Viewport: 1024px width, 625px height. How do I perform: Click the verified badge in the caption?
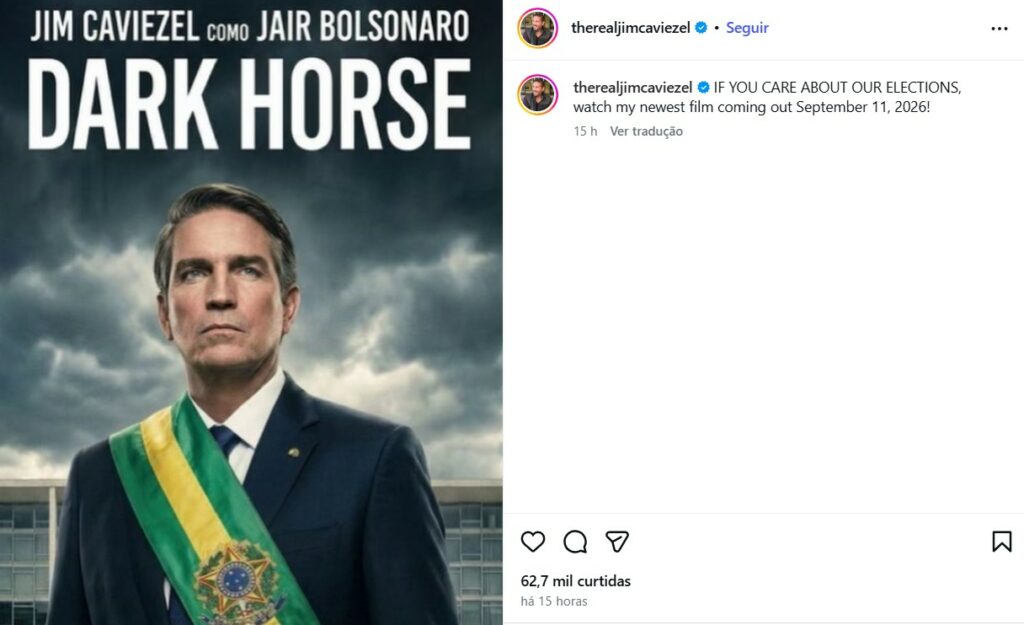pyautogui.click(x=703, y=88)
